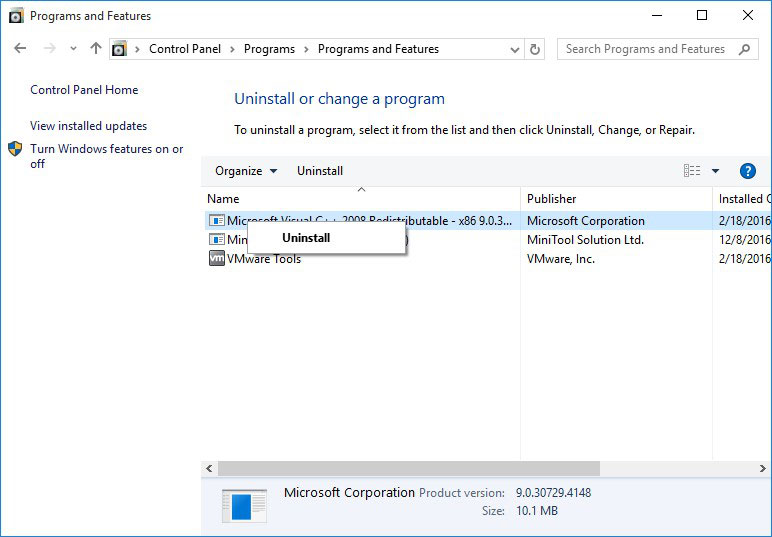772x537 pixels.
Task: Sort by the Installed On column header
Action: pos(742,199)
